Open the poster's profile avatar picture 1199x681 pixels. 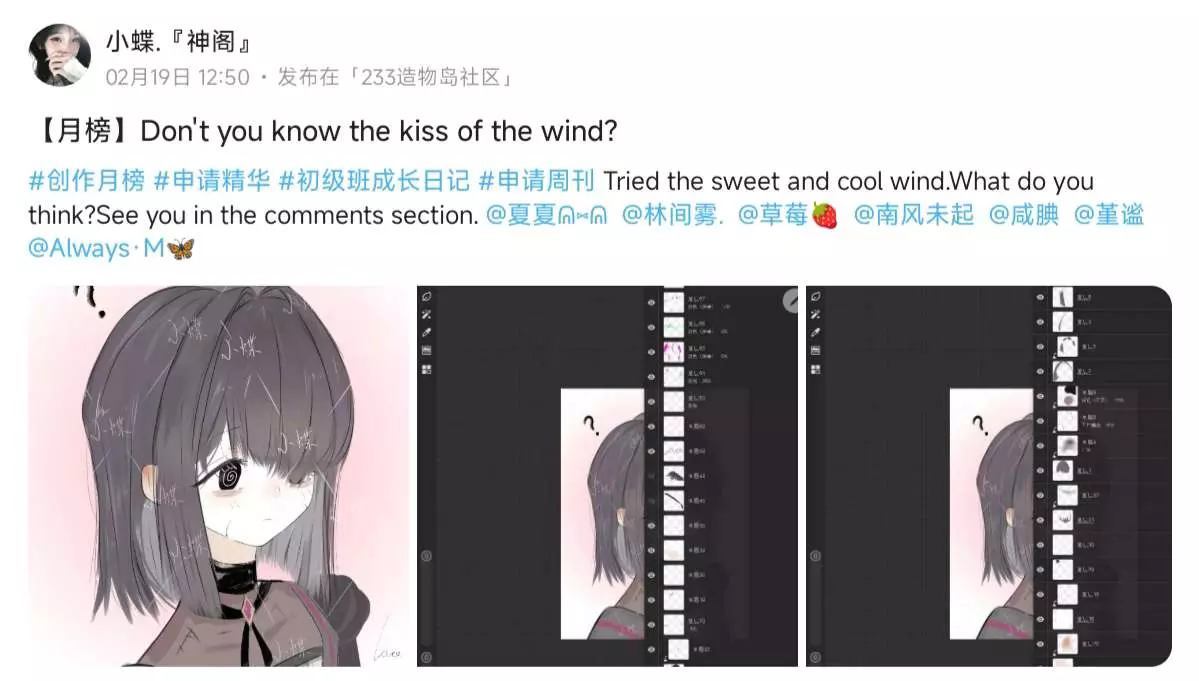[60, 55]
